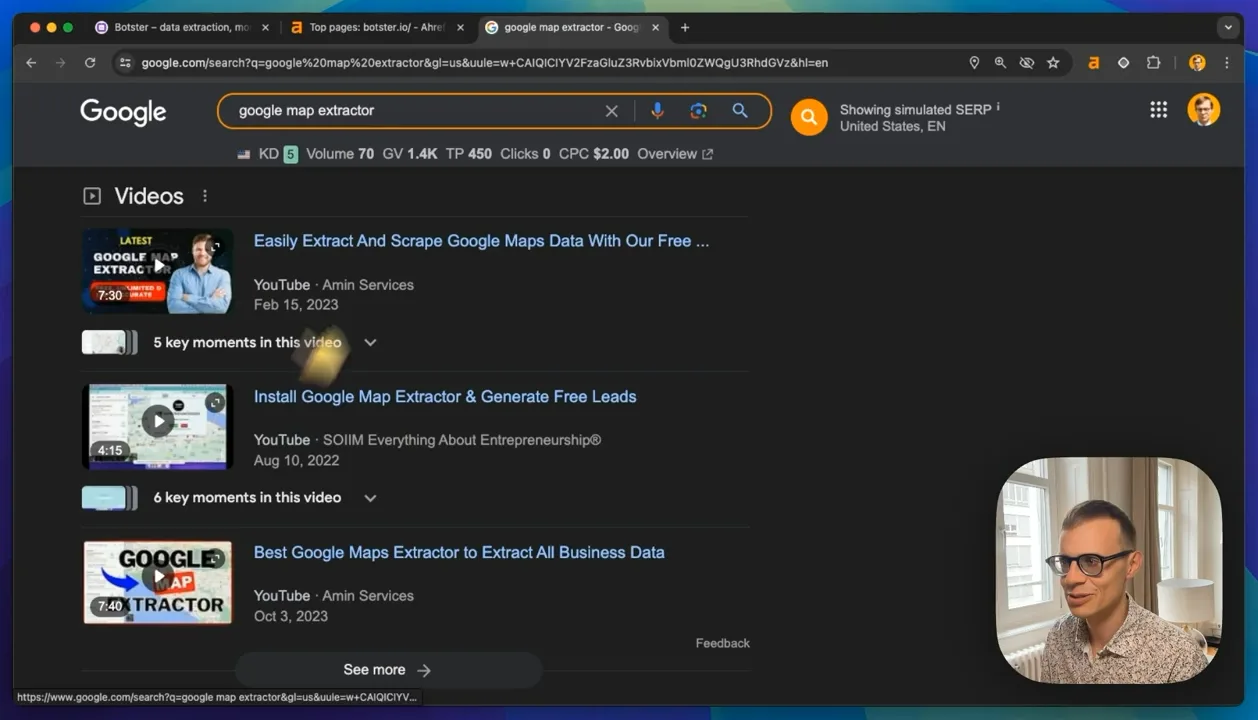Switch to the Botster data extraction tab

(x=182, y=28)
